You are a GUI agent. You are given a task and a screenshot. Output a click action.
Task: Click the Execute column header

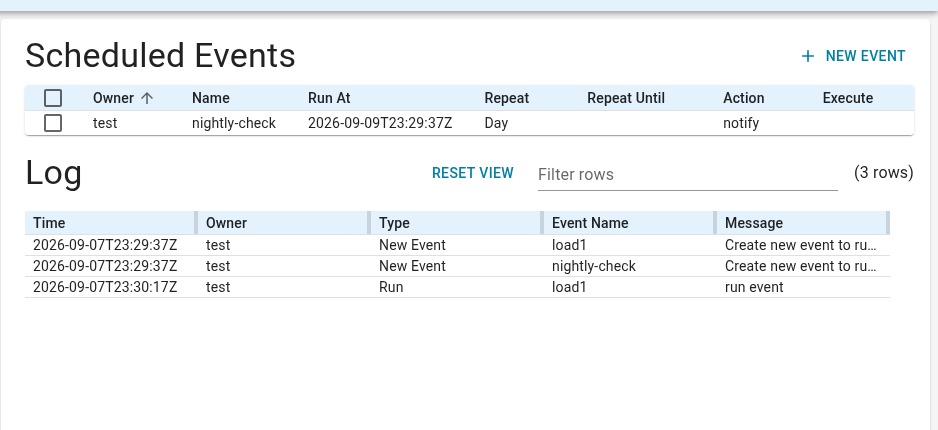[848, 98]
